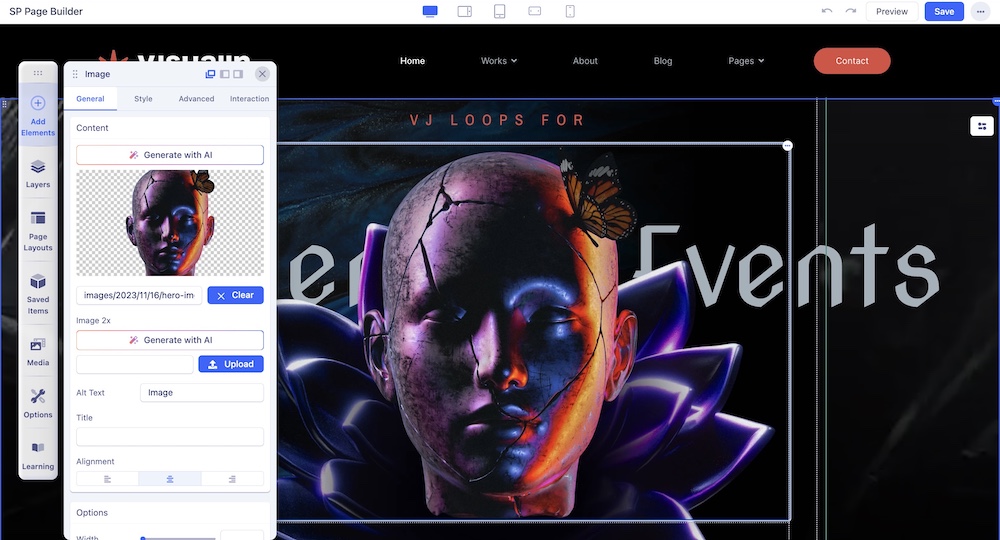Viewport: 1000px width, 540px height.
Task: Switch to the Interaction tab
Action: tap(249, 99)
